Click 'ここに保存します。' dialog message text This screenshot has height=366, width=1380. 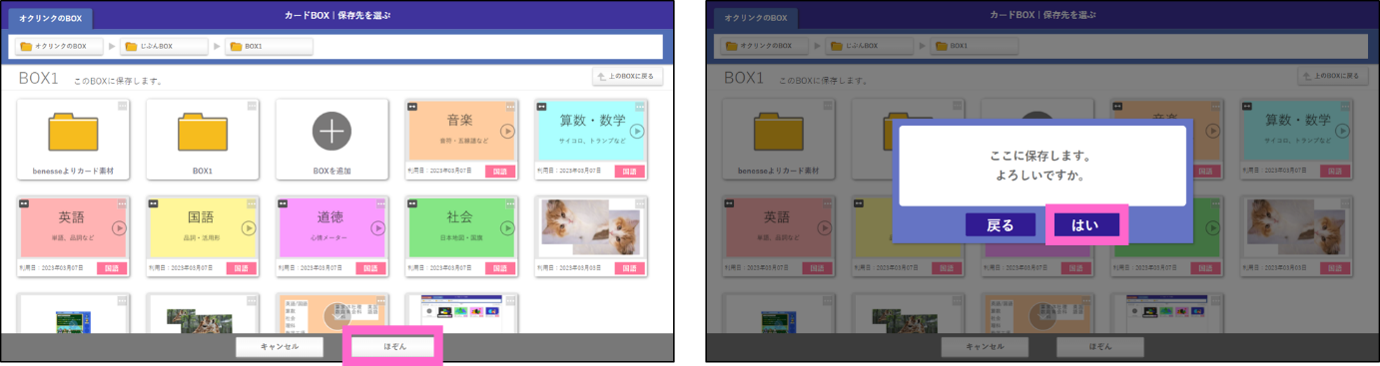point(1040,157)
